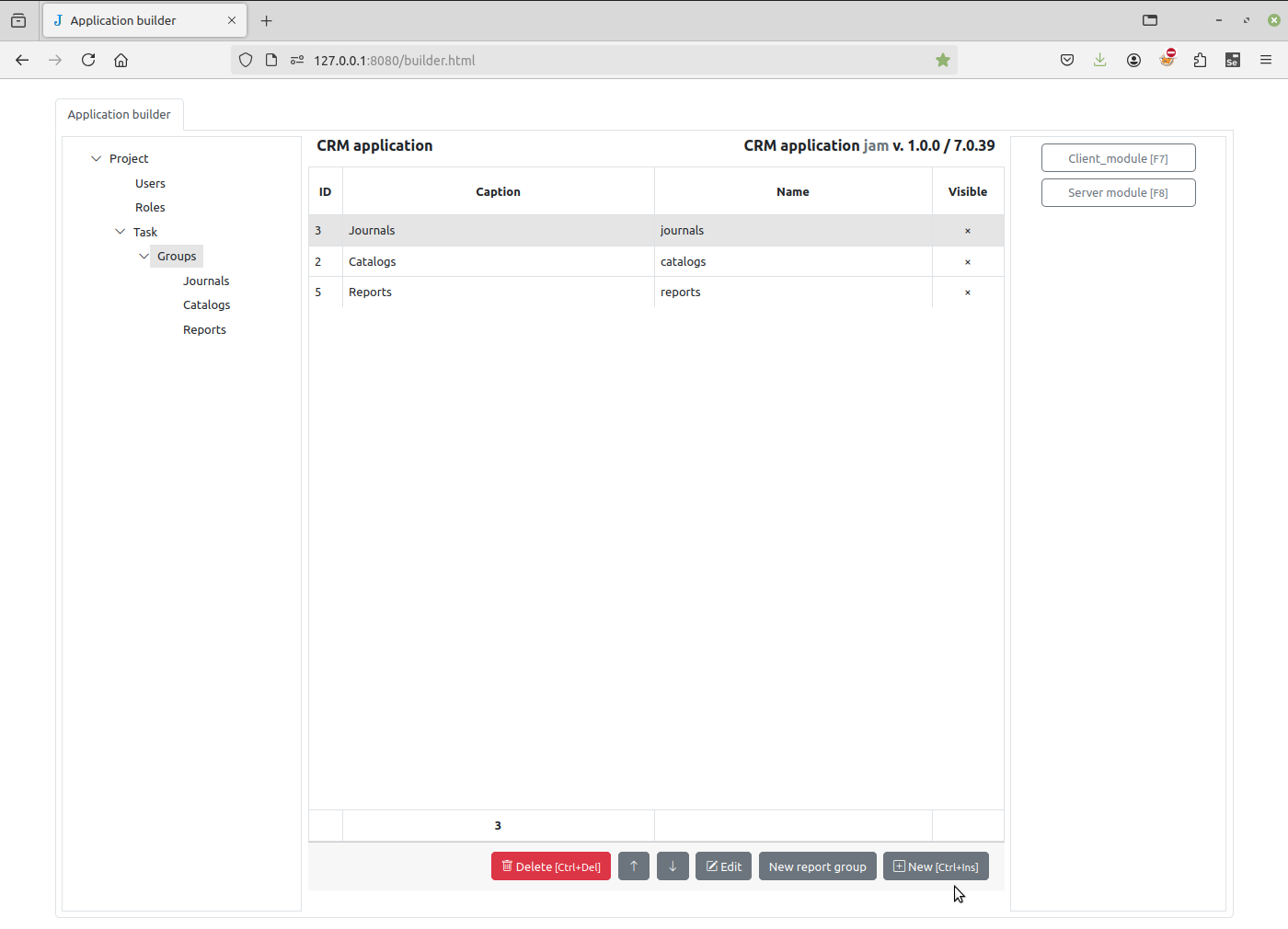Collapse the Task tree node

tap(120, 232)
